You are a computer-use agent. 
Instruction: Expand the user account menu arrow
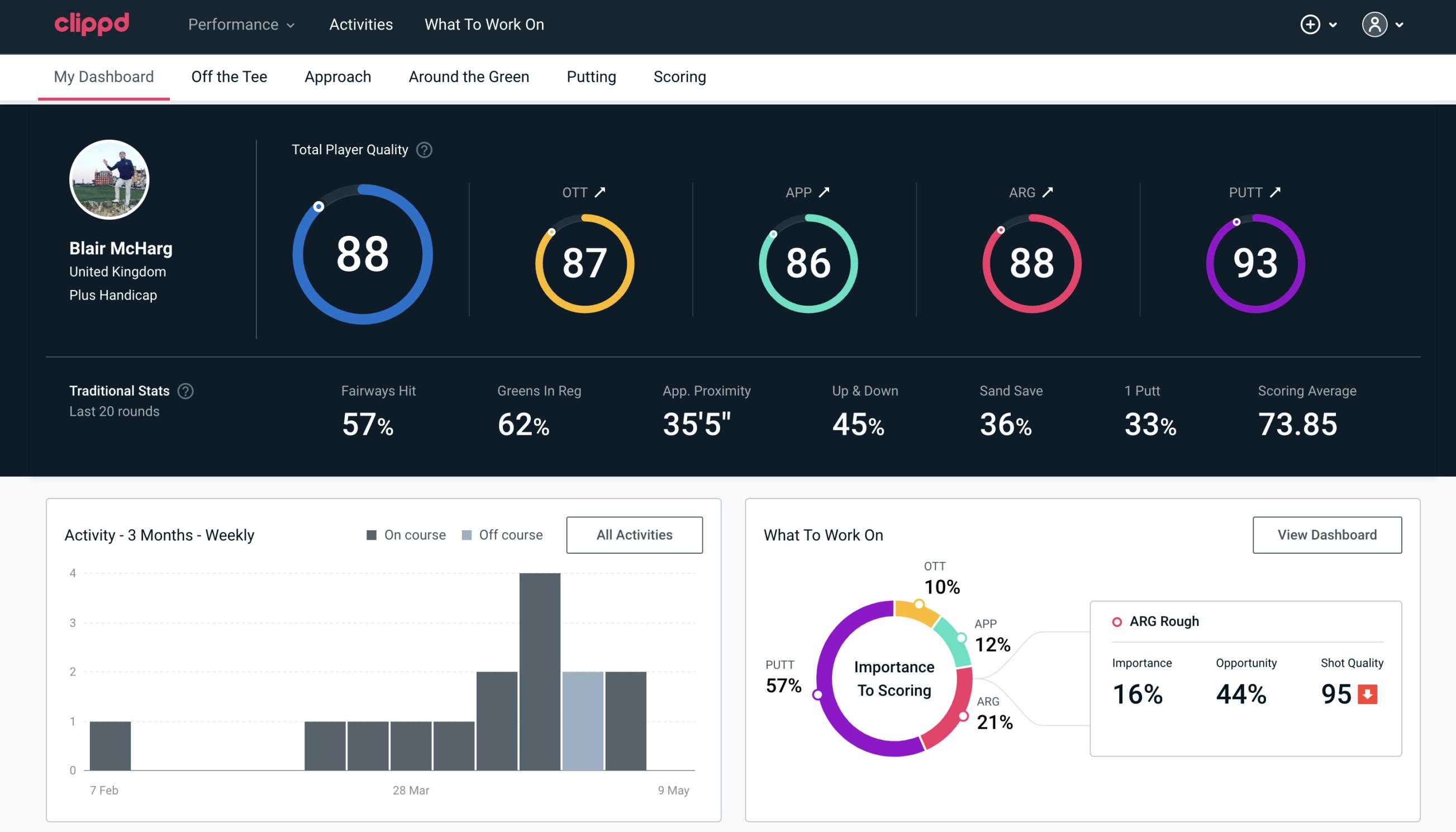point(1400,25)
